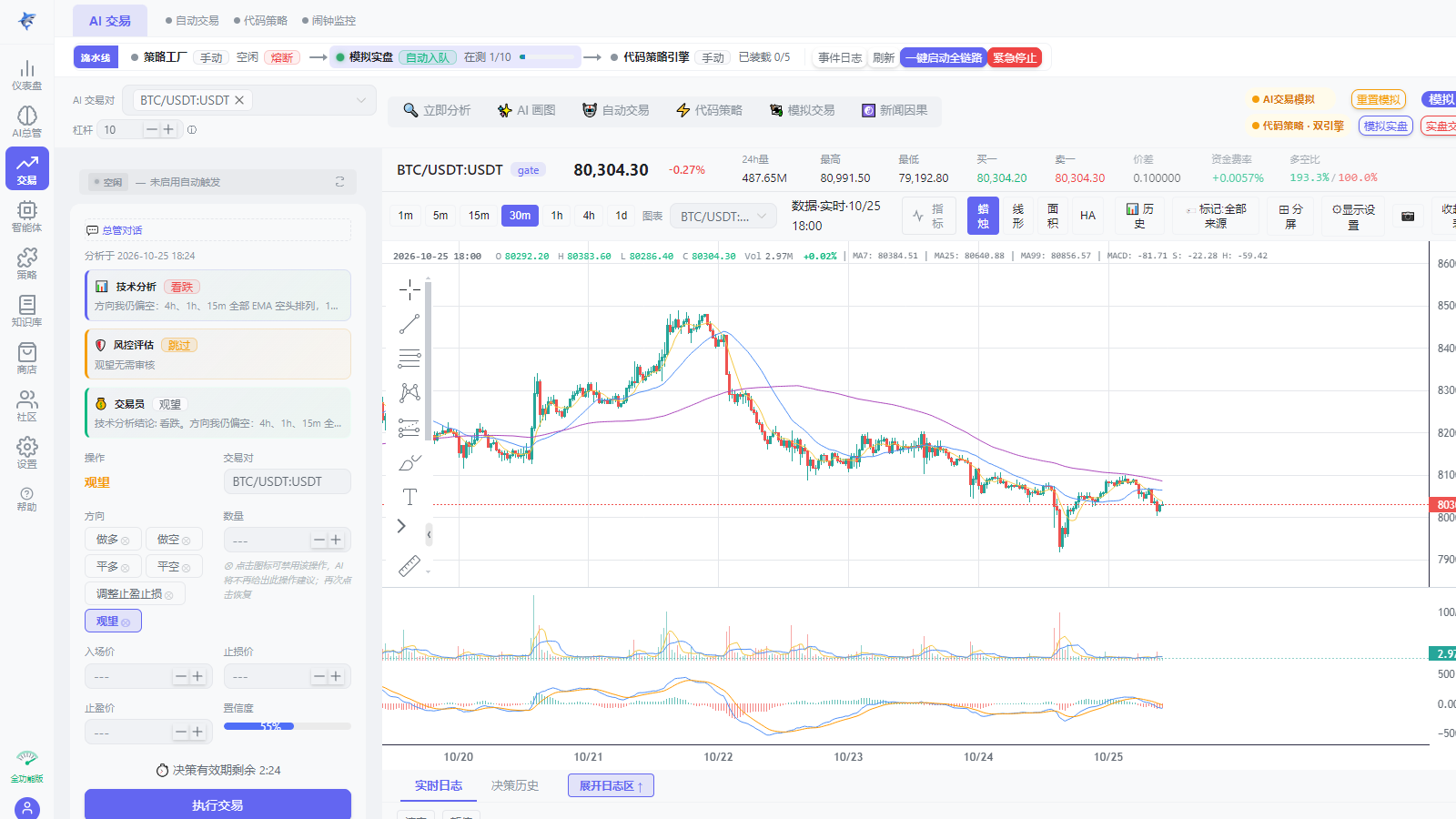Open AI总管 in left sidebar
The width and height of the screenshot is (1456, 819).
click(26, 122)
